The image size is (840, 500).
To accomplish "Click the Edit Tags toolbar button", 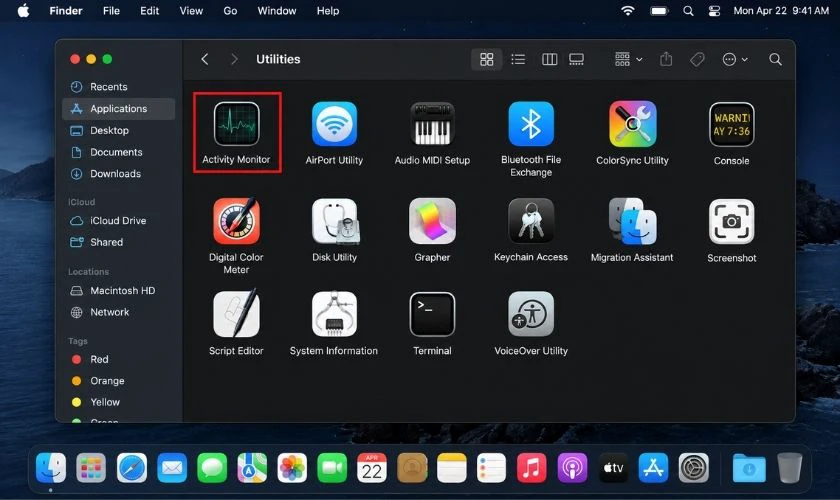I will click(x=697, y=59).
